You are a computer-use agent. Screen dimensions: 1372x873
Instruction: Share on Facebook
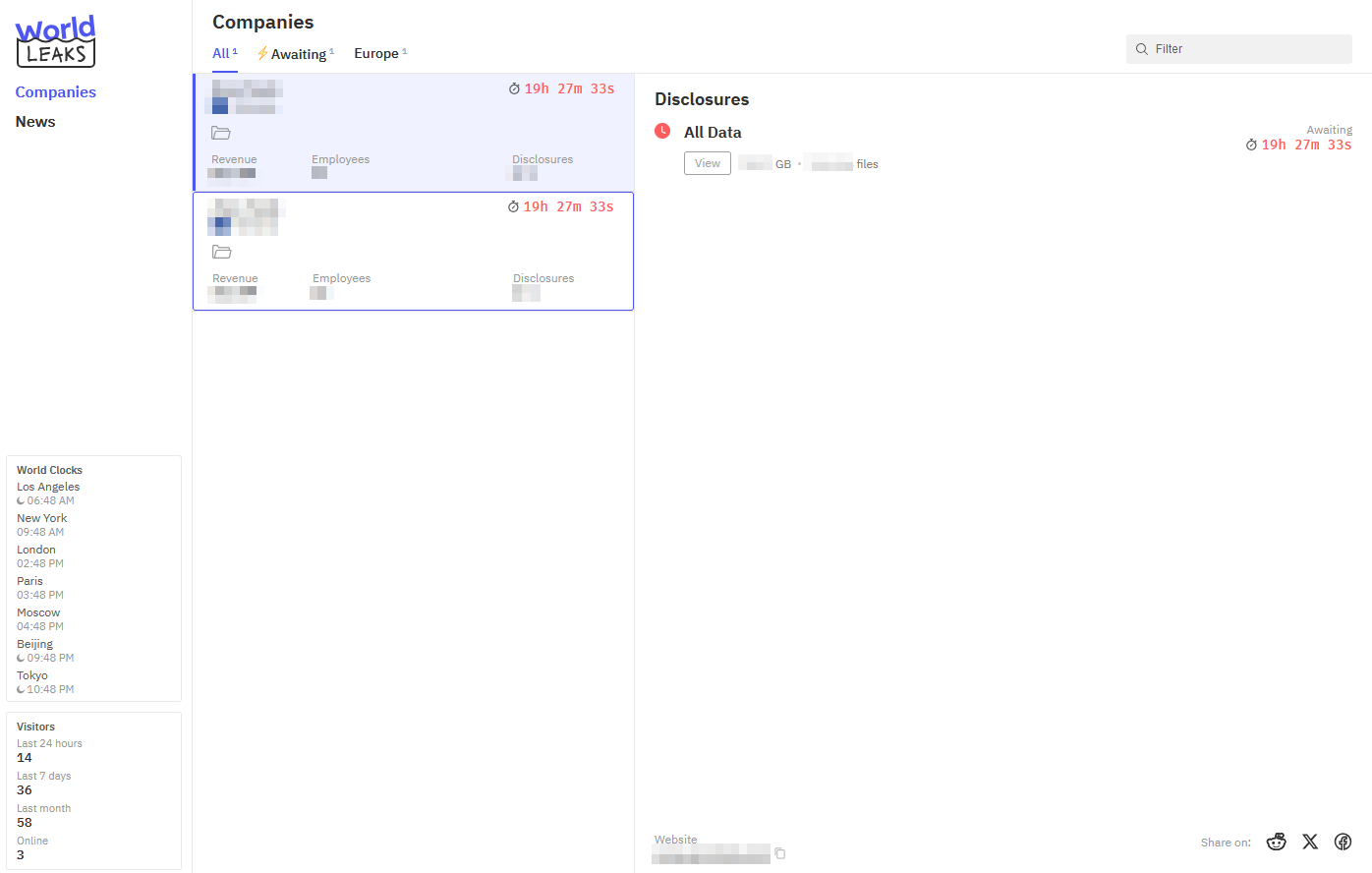pos(1343,842)
